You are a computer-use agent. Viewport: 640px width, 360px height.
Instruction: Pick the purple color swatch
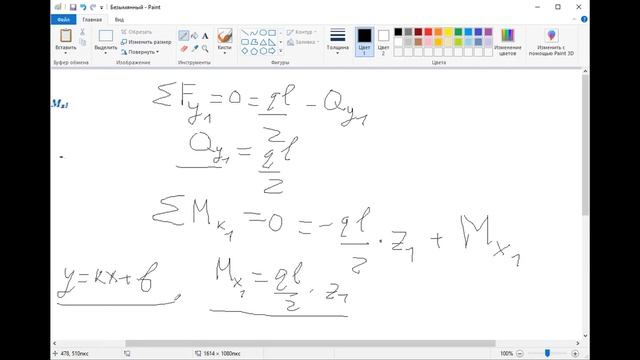(x=488, y=32)
